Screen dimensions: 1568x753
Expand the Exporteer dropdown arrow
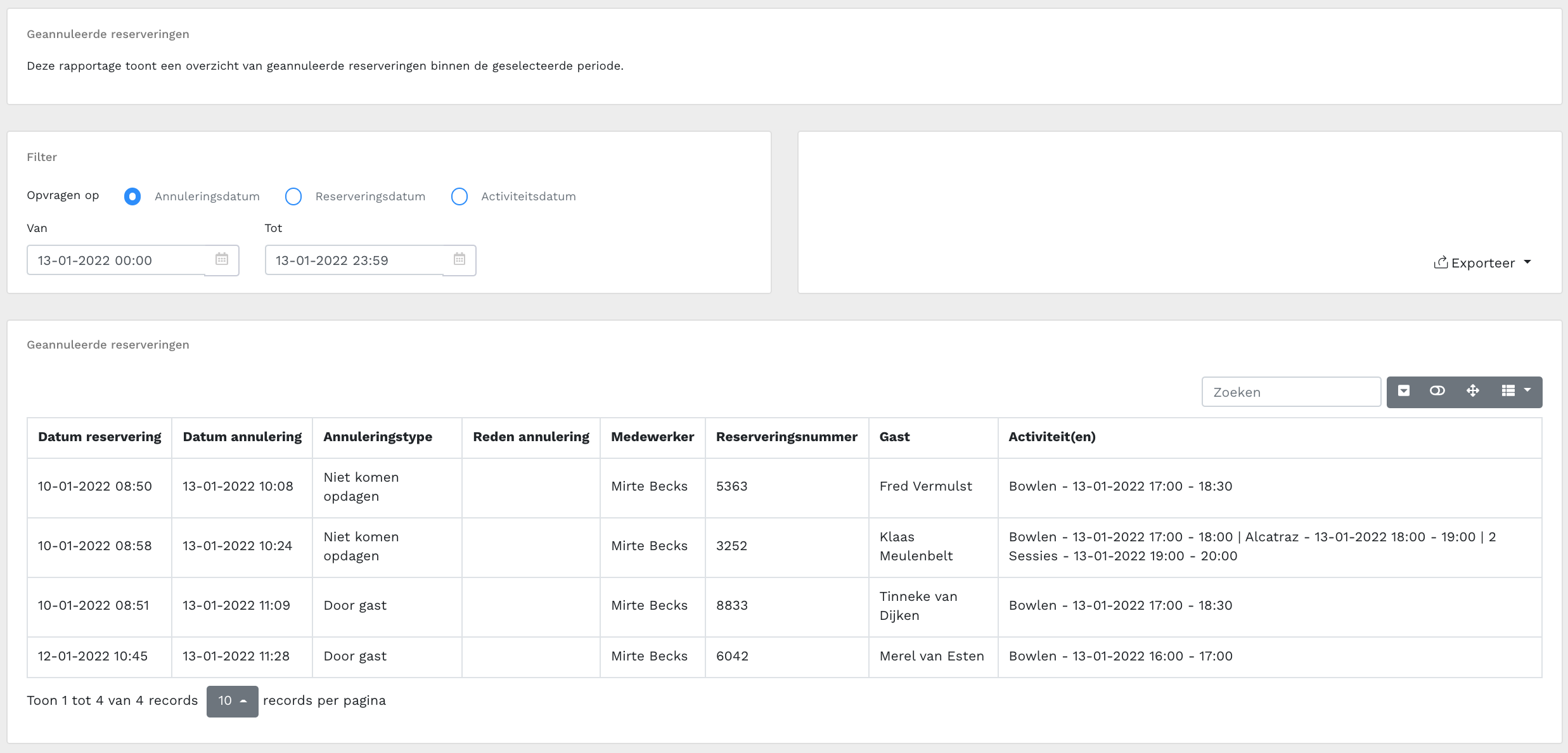click(1527, 262)
